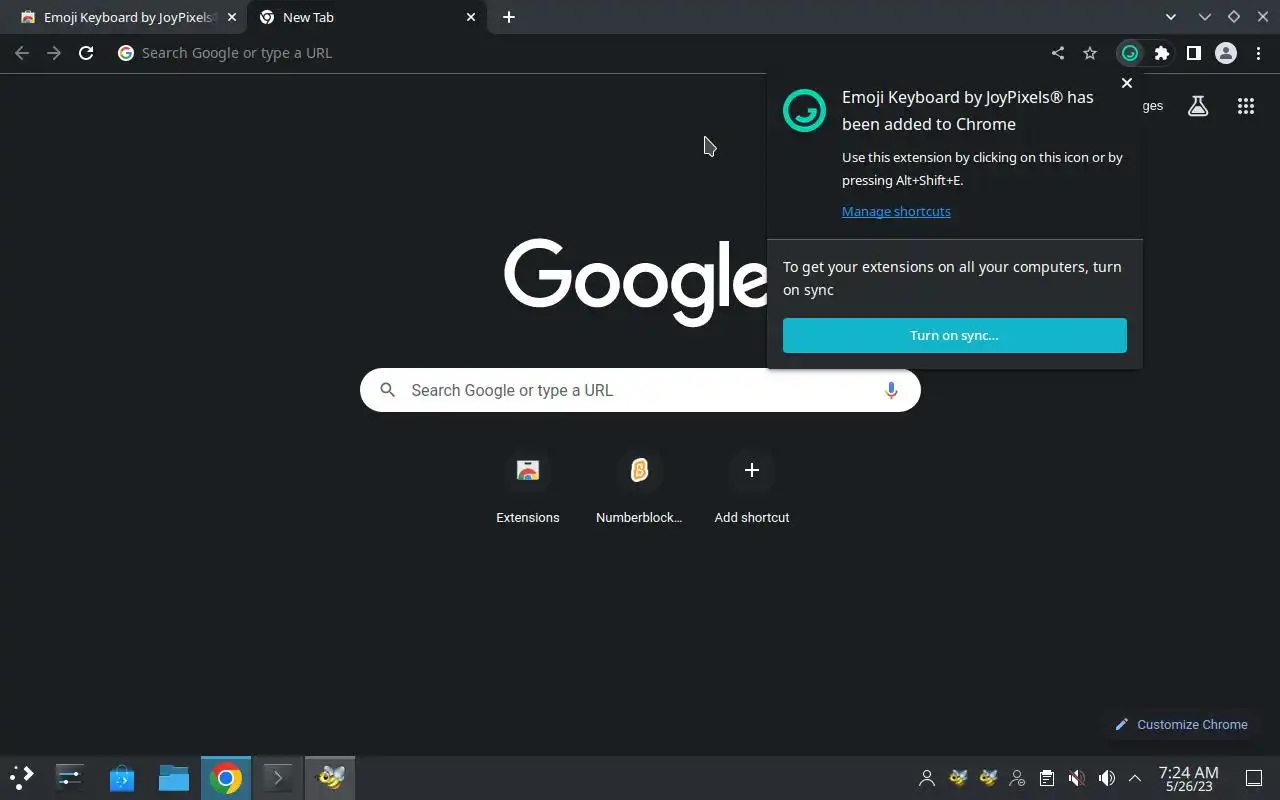
Task: Focus the Google search box on the page
Action: 640,390
